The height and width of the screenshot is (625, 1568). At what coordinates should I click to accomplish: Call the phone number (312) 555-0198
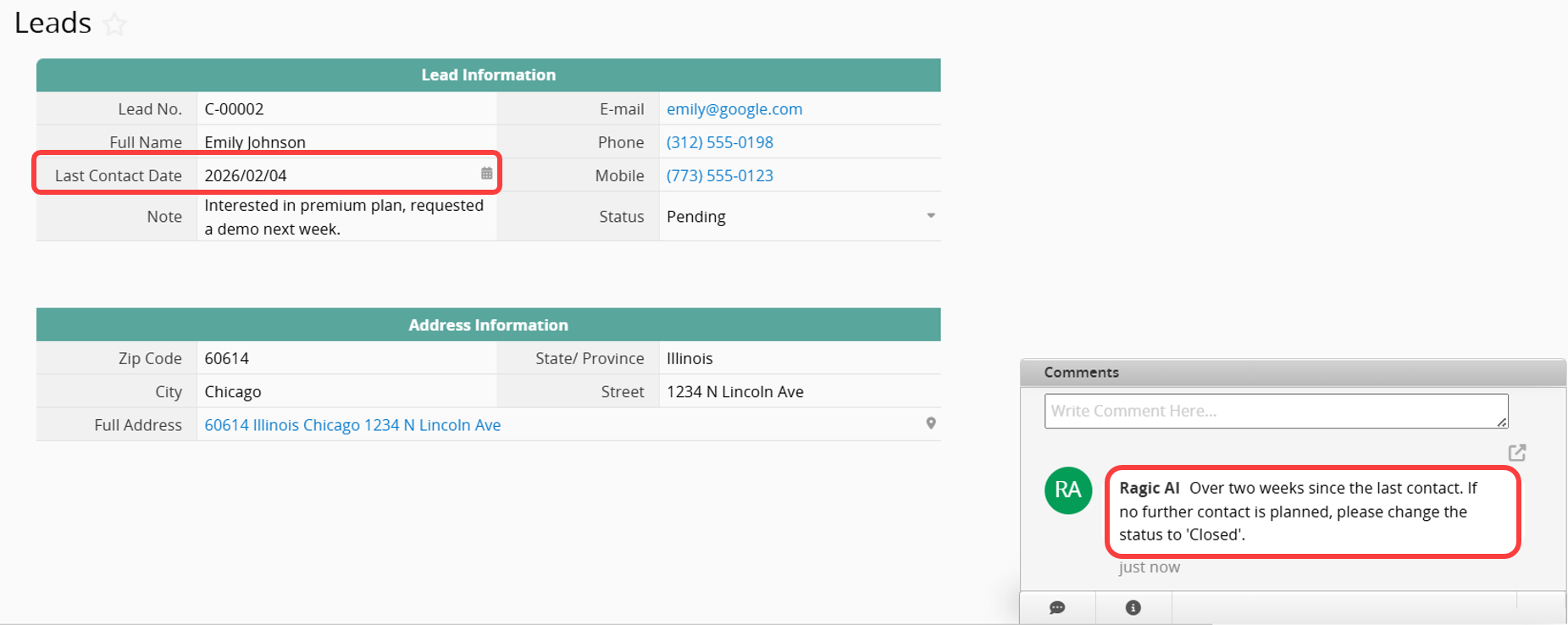[x=719, y=142]
